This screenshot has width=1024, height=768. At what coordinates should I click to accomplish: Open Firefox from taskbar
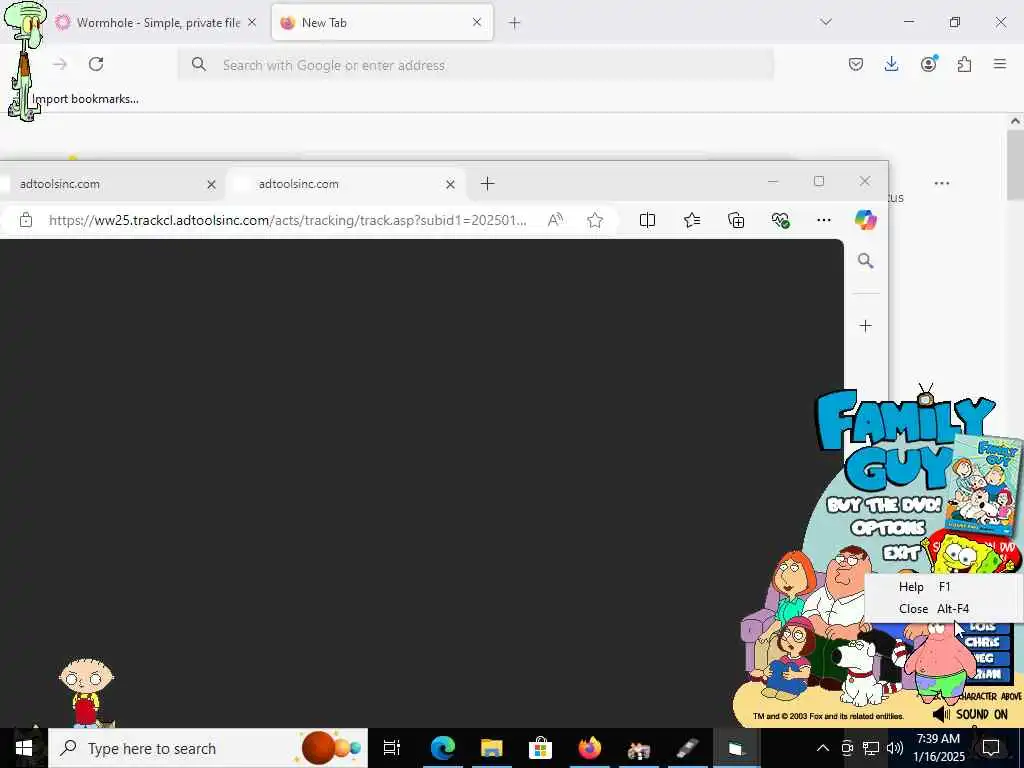click(x=589, y=748)
